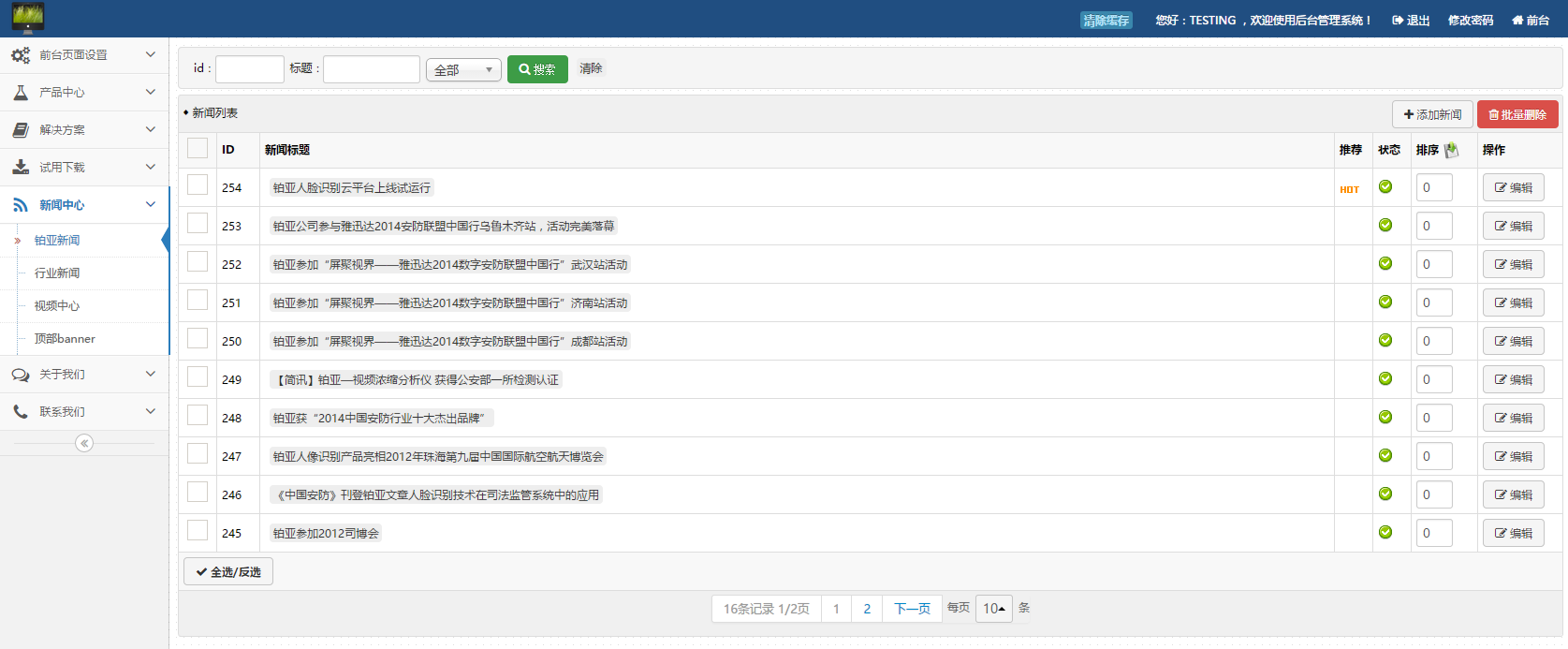Click 编辑 for news ID 254
Image resolution: width=1568 pixels, height=649 pixels.
click(1513, 187)
